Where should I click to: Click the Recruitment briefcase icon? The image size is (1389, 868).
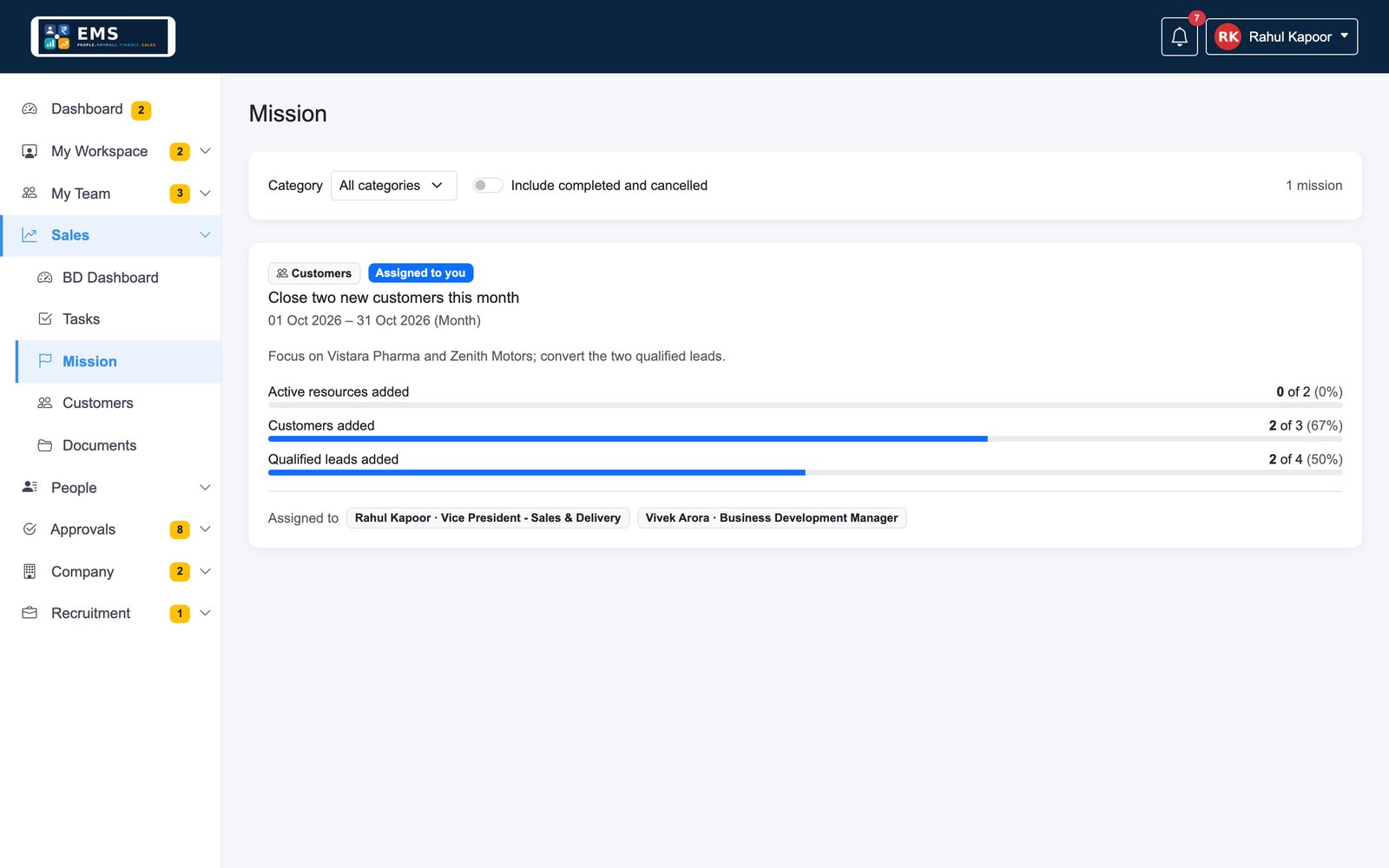(x=30, y=613)
